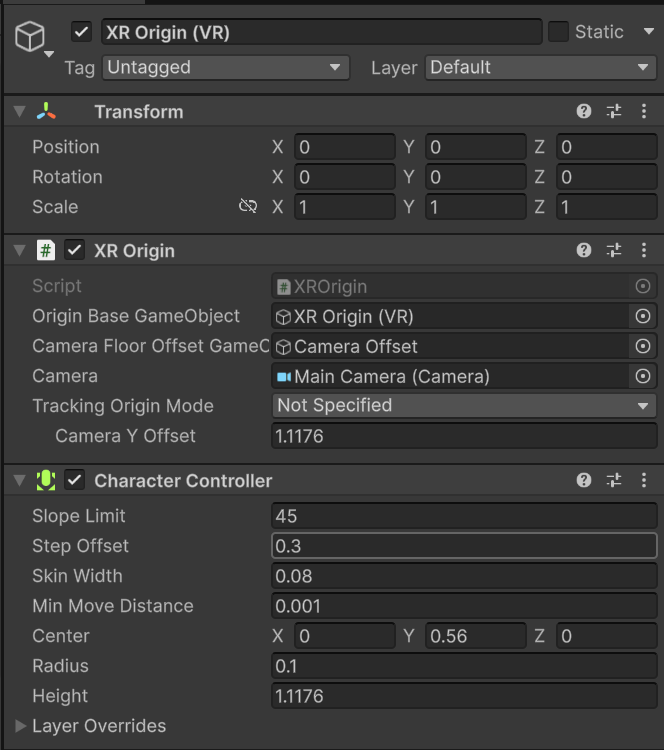Click the GameObject cube icon selector
The height and width of the screenshot is (750, 664).
pyautogui.click(x=30, y=37)
